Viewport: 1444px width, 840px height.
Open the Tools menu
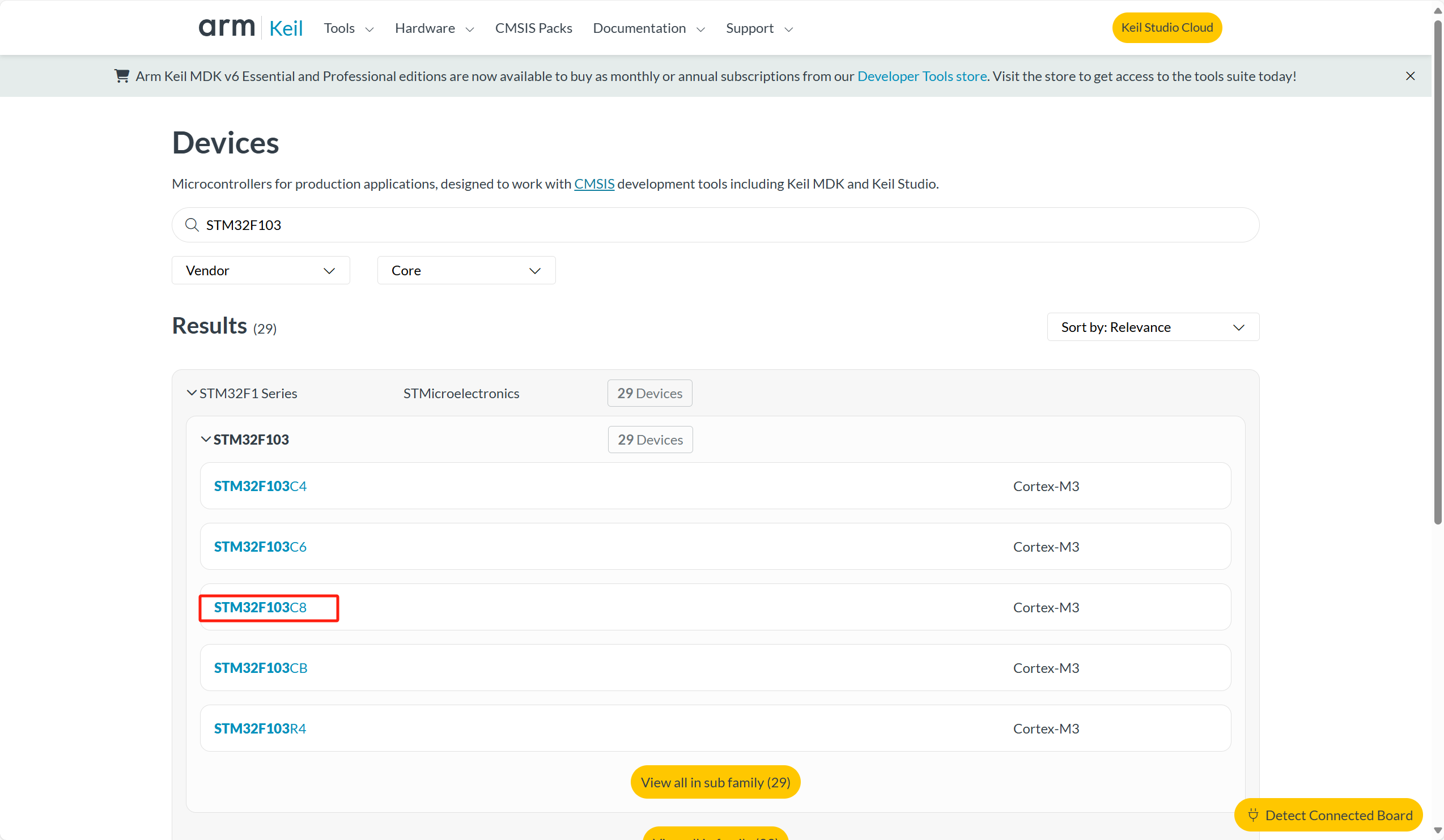pos(349,28)
